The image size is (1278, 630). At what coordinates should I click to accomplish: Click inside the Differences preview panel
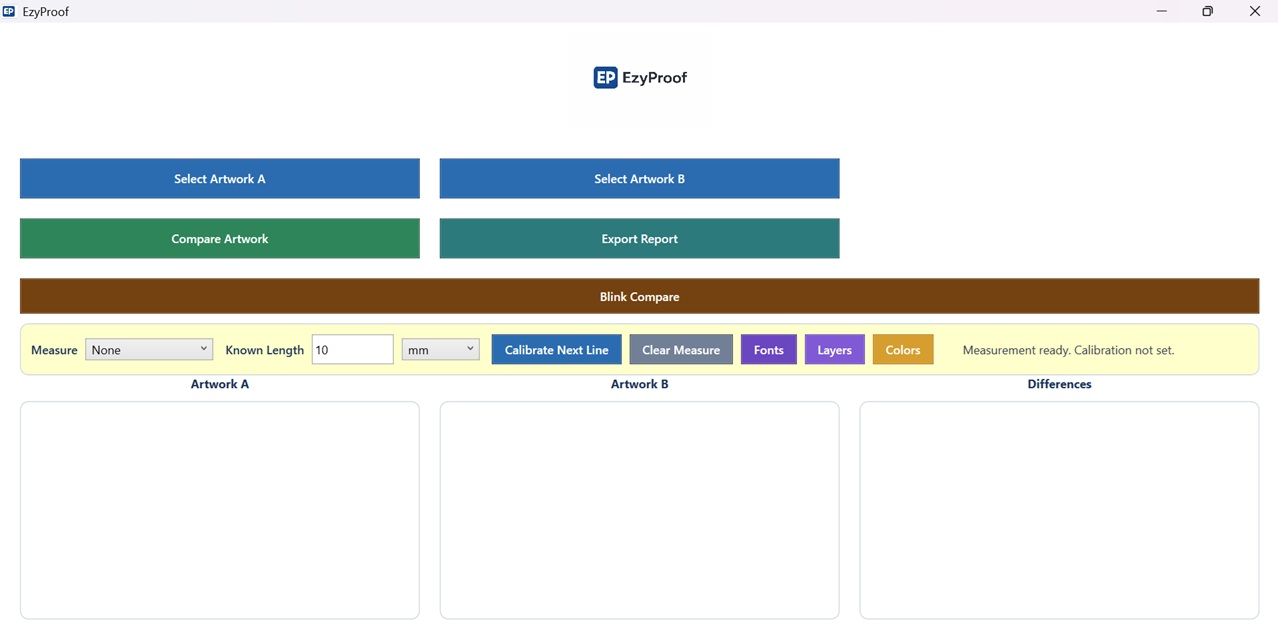point(1059,509)
